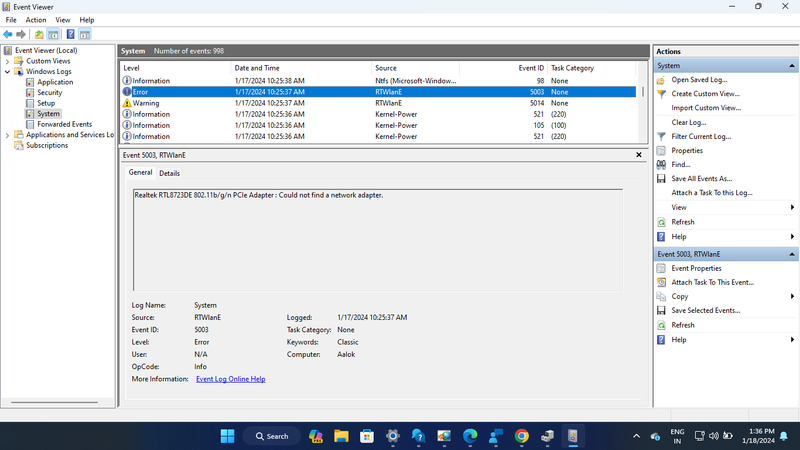
Task: Expand Help submenu under Event 5003 actions
Action: tap(792, 340)
